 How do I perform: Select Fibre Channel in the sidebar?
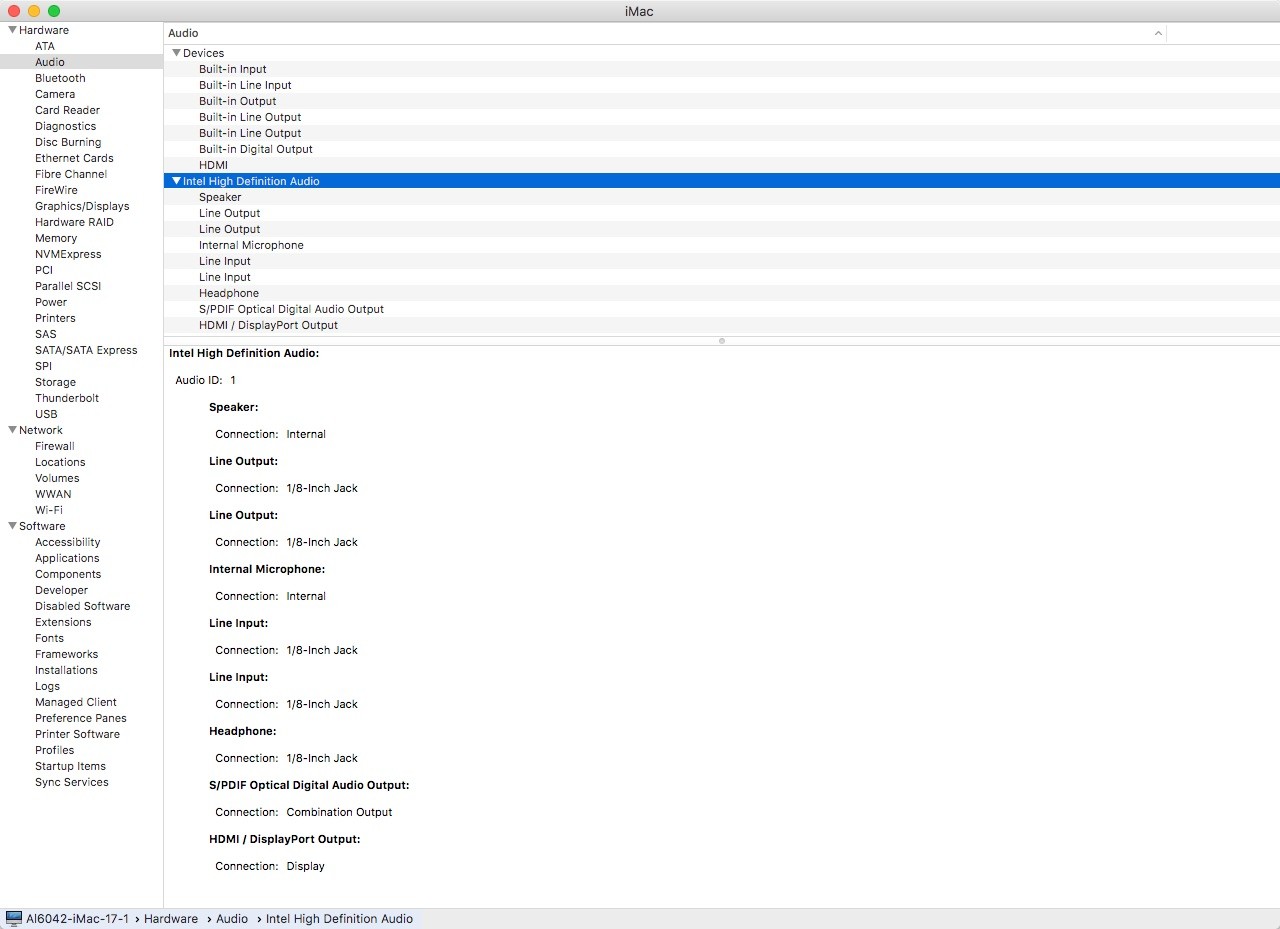(x=71, y=174)
